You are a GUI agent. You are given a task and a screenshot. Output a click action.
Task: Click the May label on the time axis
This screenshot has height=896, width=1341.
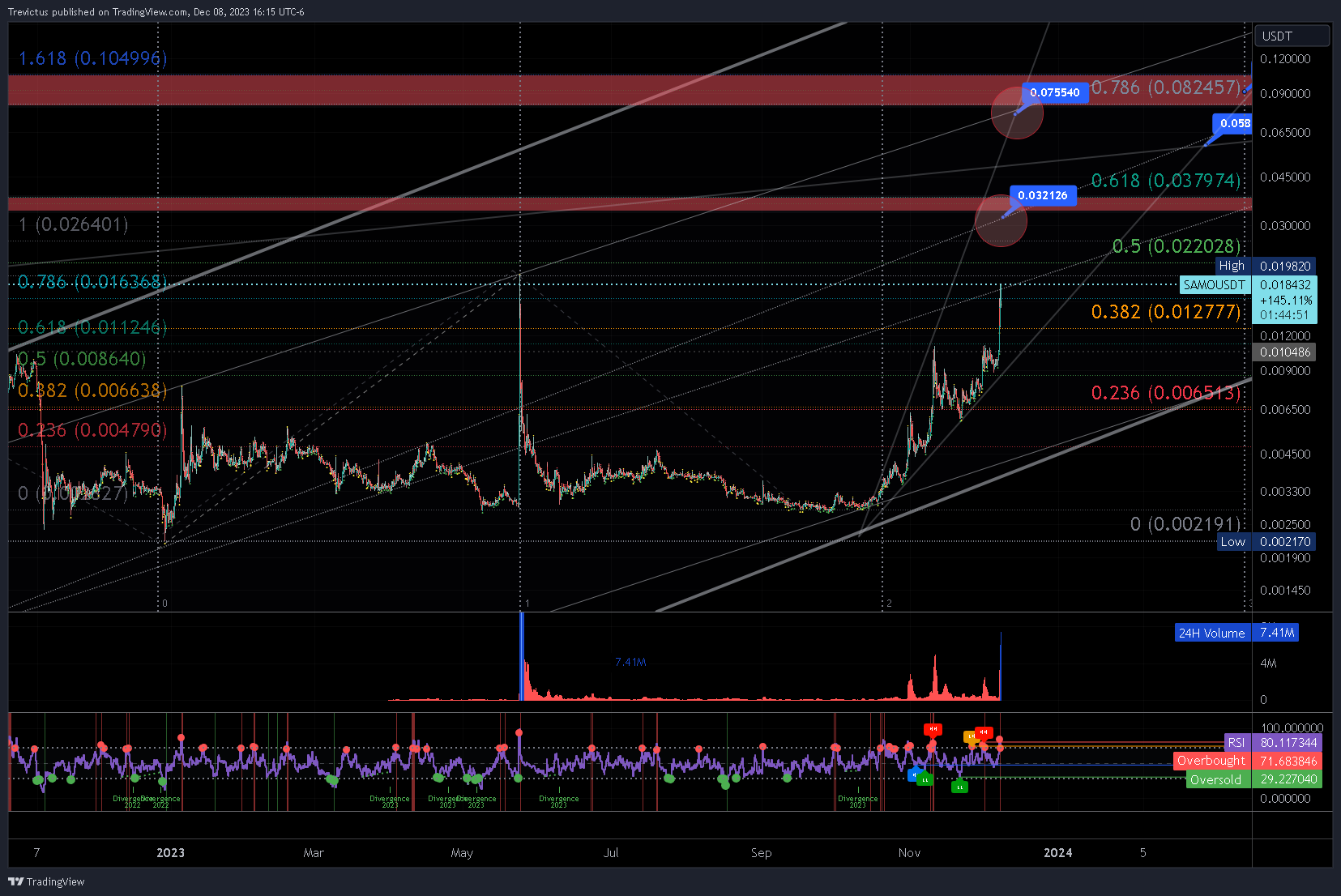[x=462, y=852]
